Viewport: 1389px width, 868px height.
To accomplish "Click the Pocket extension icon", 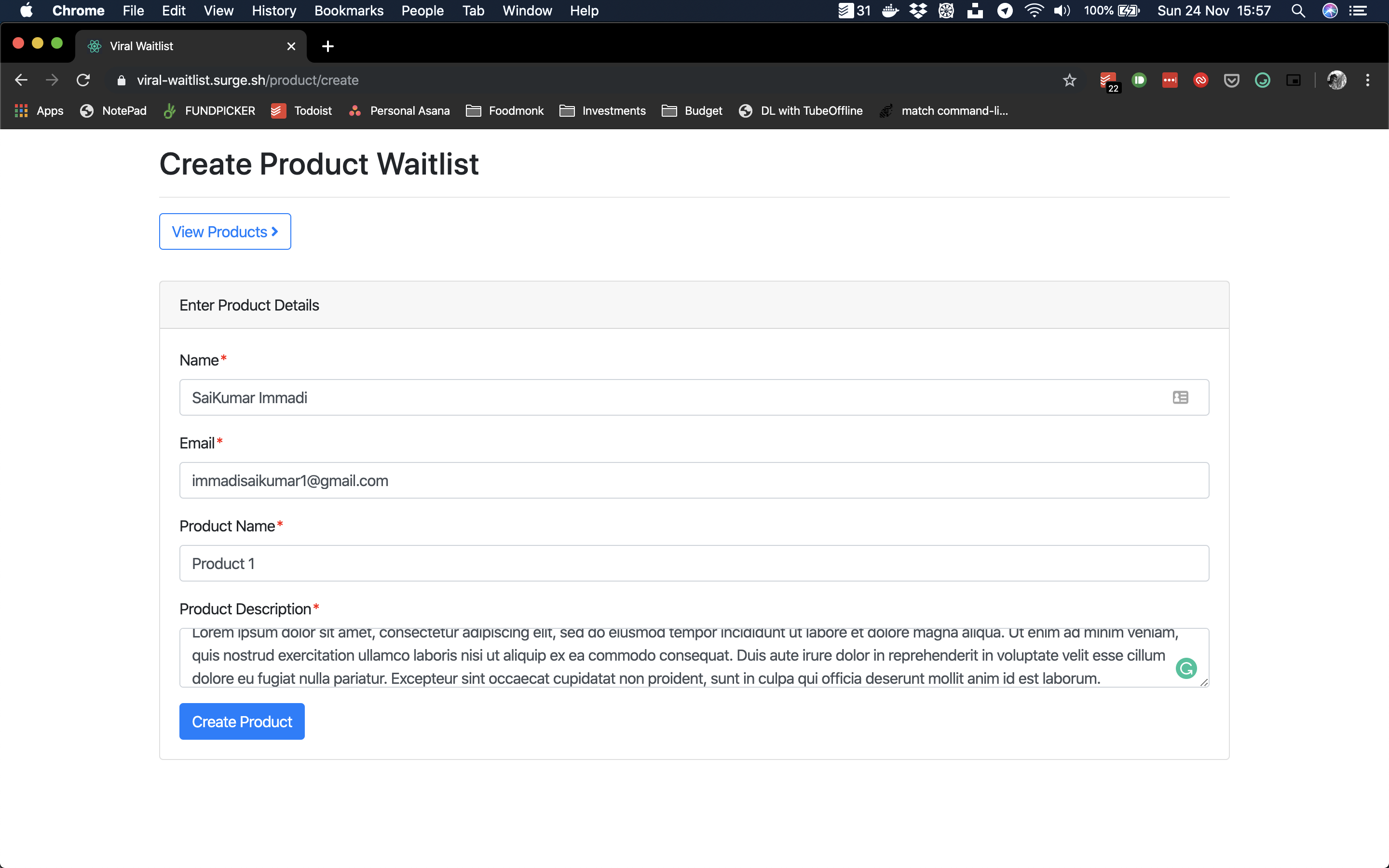I will [1231, 81].
